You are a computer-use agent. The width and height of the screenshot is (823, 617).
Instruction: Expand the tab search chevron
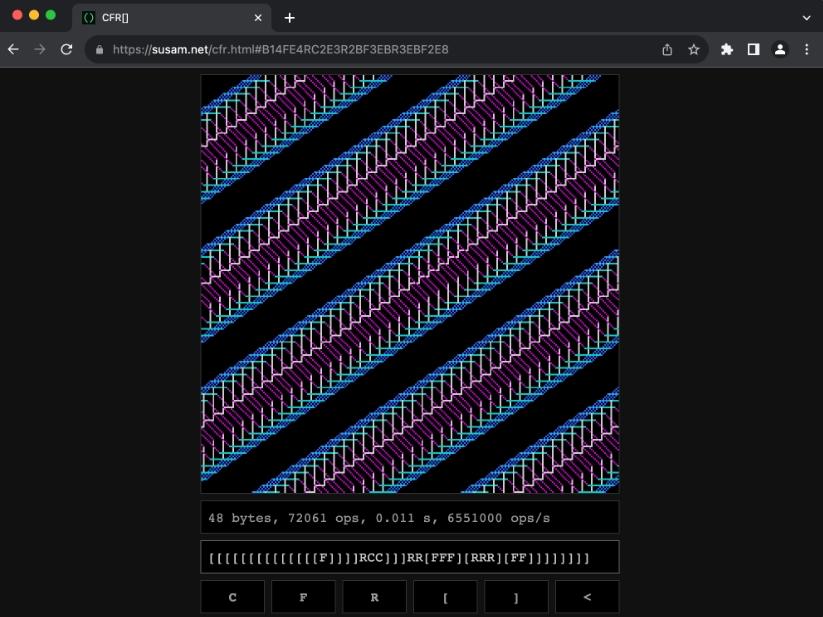pyautogui.click(x=807, y=17)
